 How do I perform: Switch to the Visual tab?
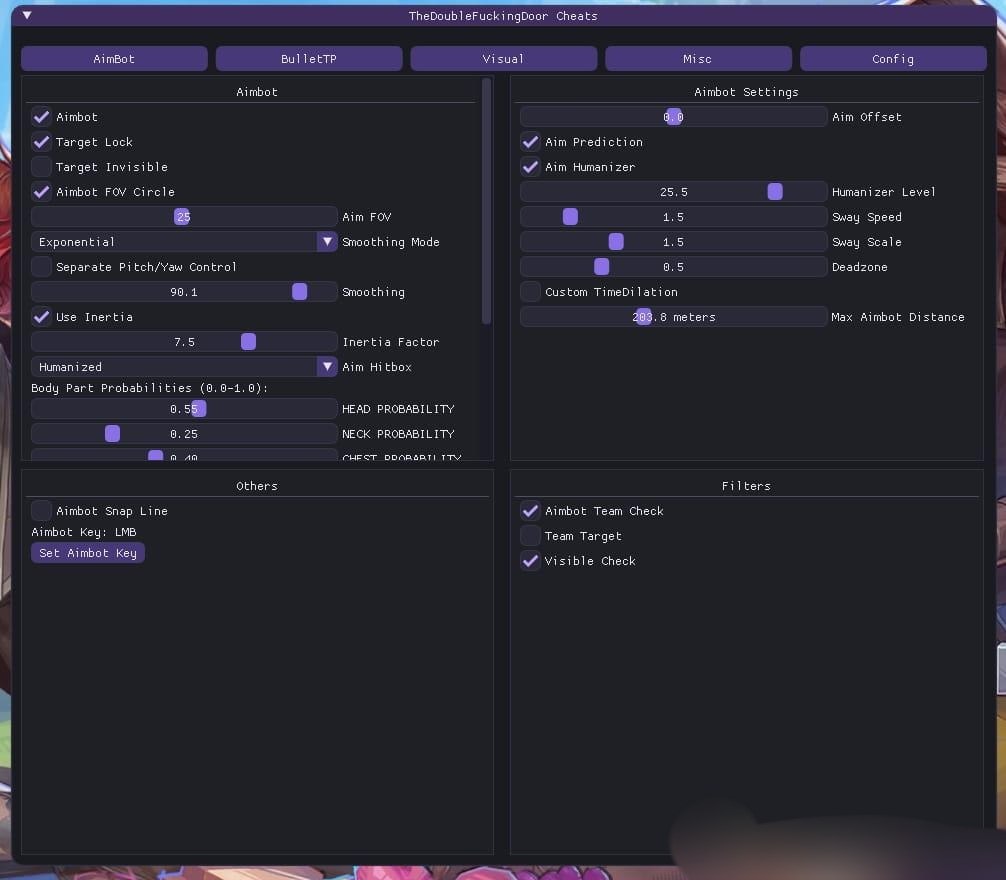coord(503,59)
